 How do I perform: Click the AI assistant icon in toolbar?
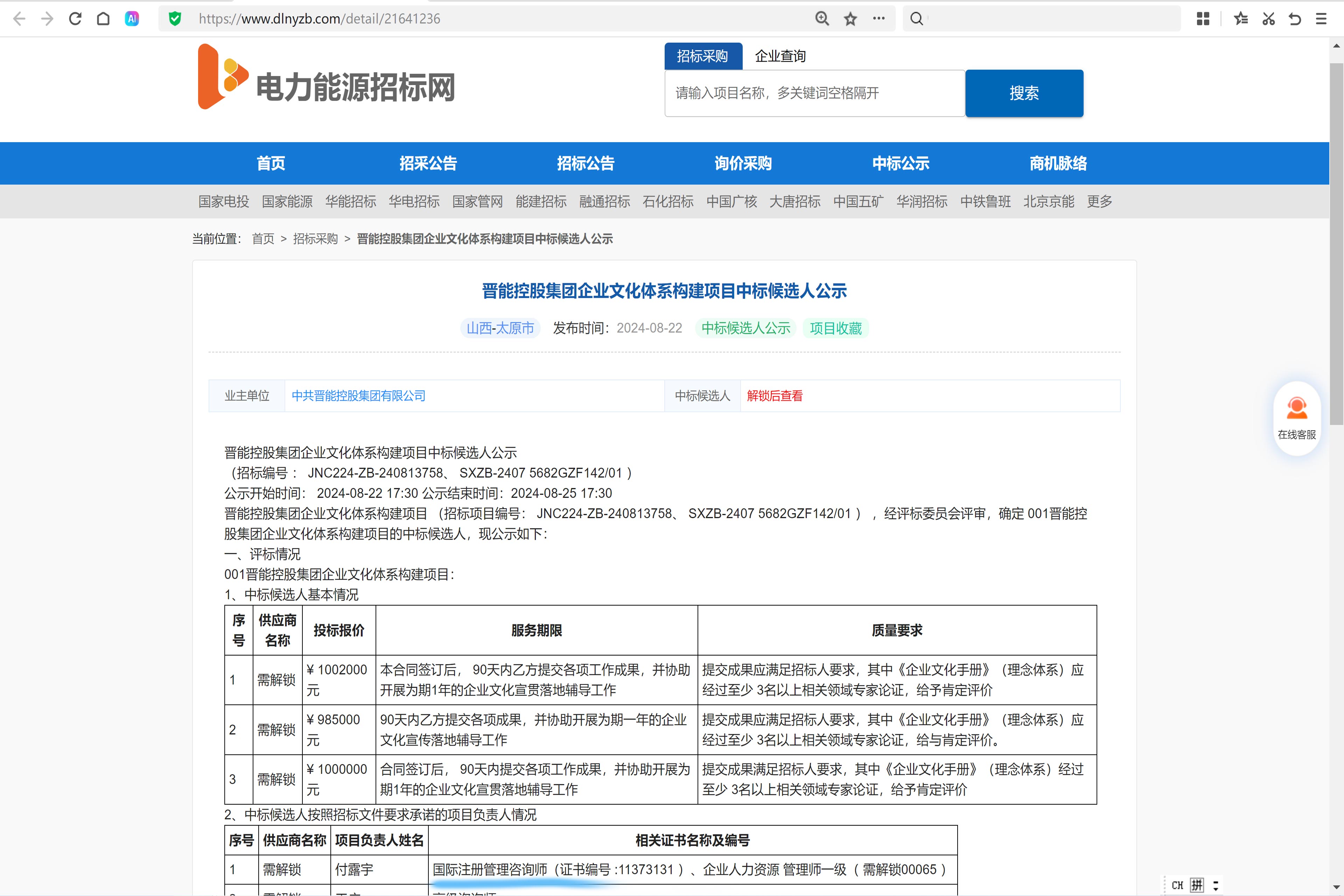[x=132, y=19]
